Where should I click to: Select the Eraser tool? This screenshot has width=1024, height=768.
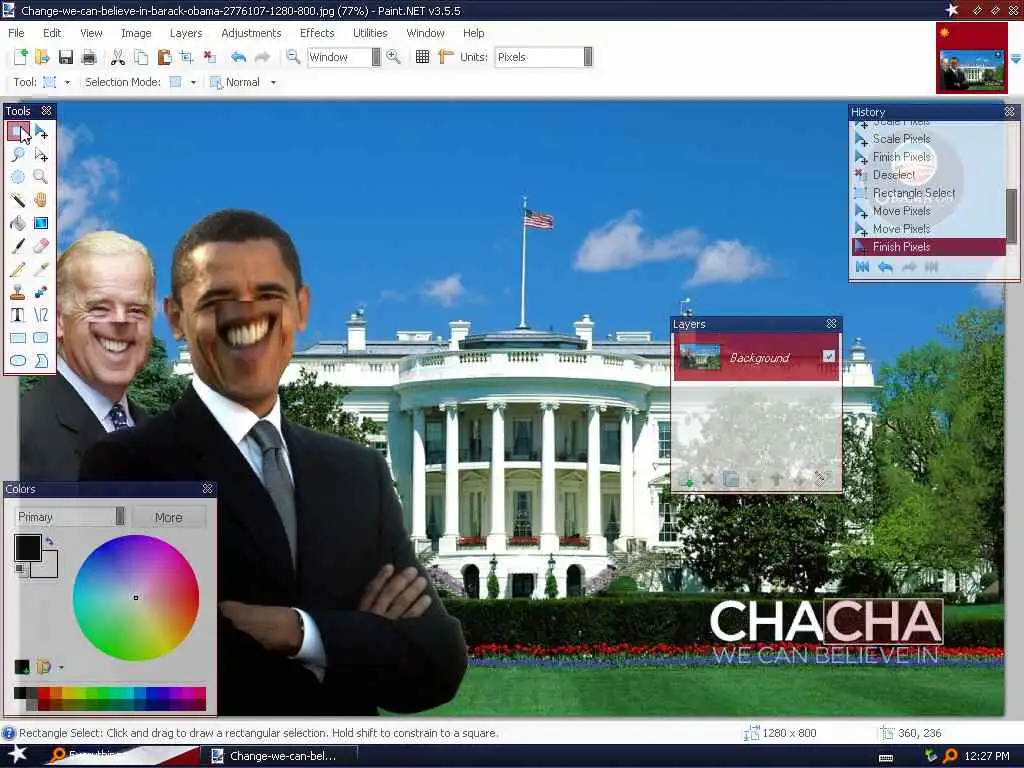41,246
